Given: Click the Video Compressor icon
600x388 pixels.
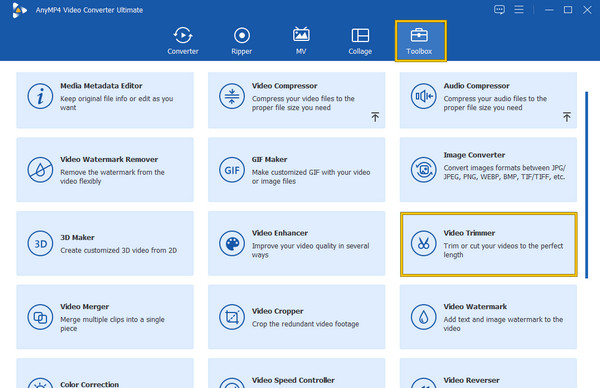Looking at the screenshot, I should pyautogui.click(x=232, y=96).
